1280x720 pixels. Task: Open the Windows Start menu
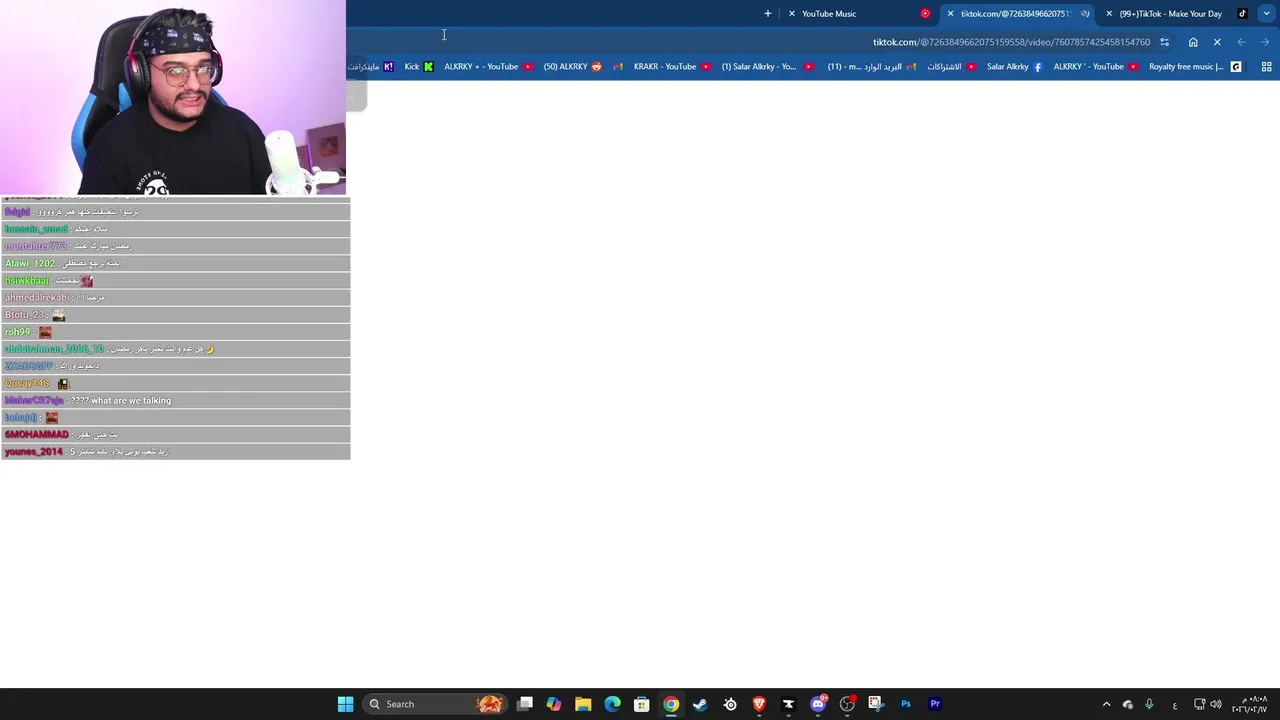pos(345,704)
